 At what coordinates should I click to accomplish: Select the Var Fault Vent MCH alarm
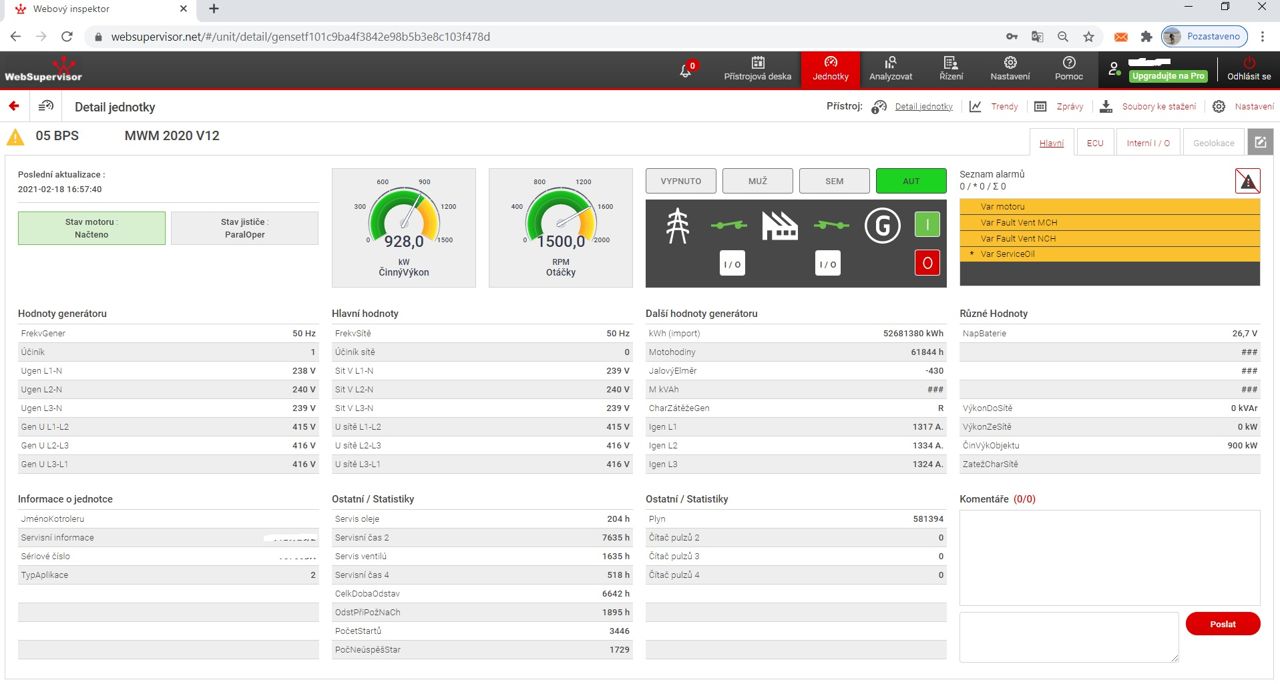[1110, 223]
